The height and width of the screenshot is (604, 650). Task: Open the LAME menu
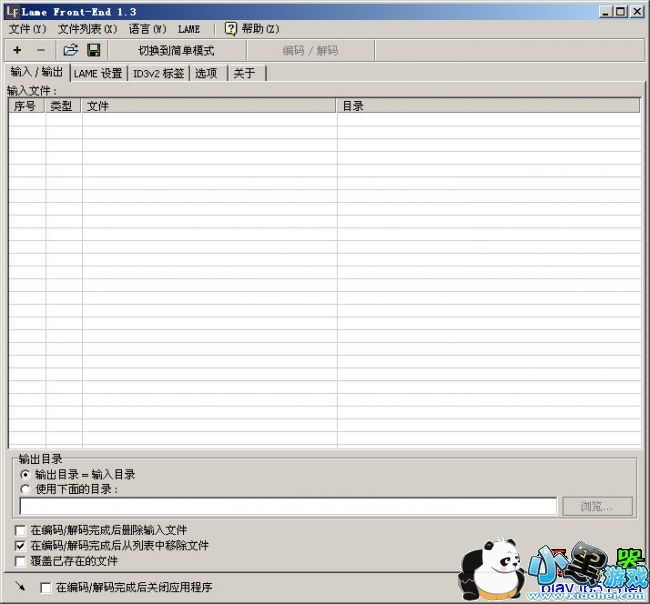(189, 29)
